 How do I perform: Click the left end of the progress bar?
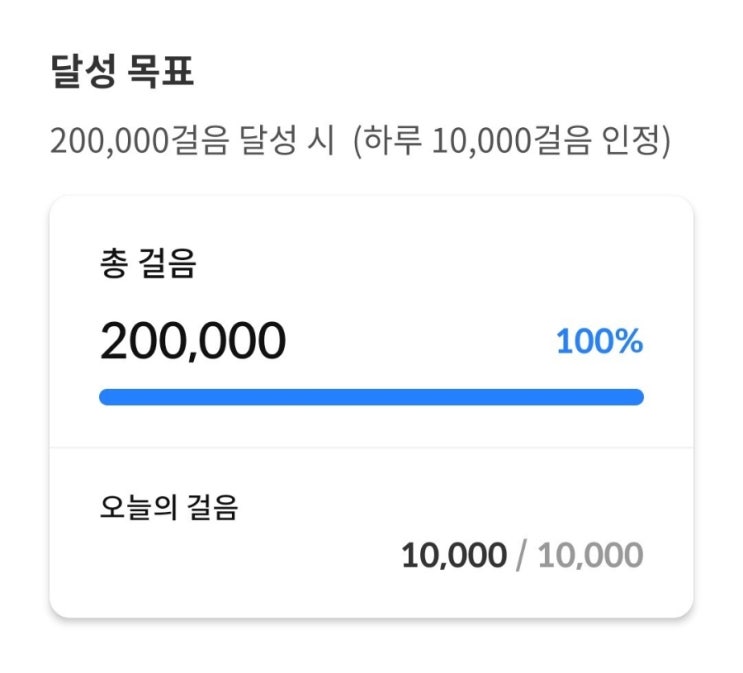point(106,397)
